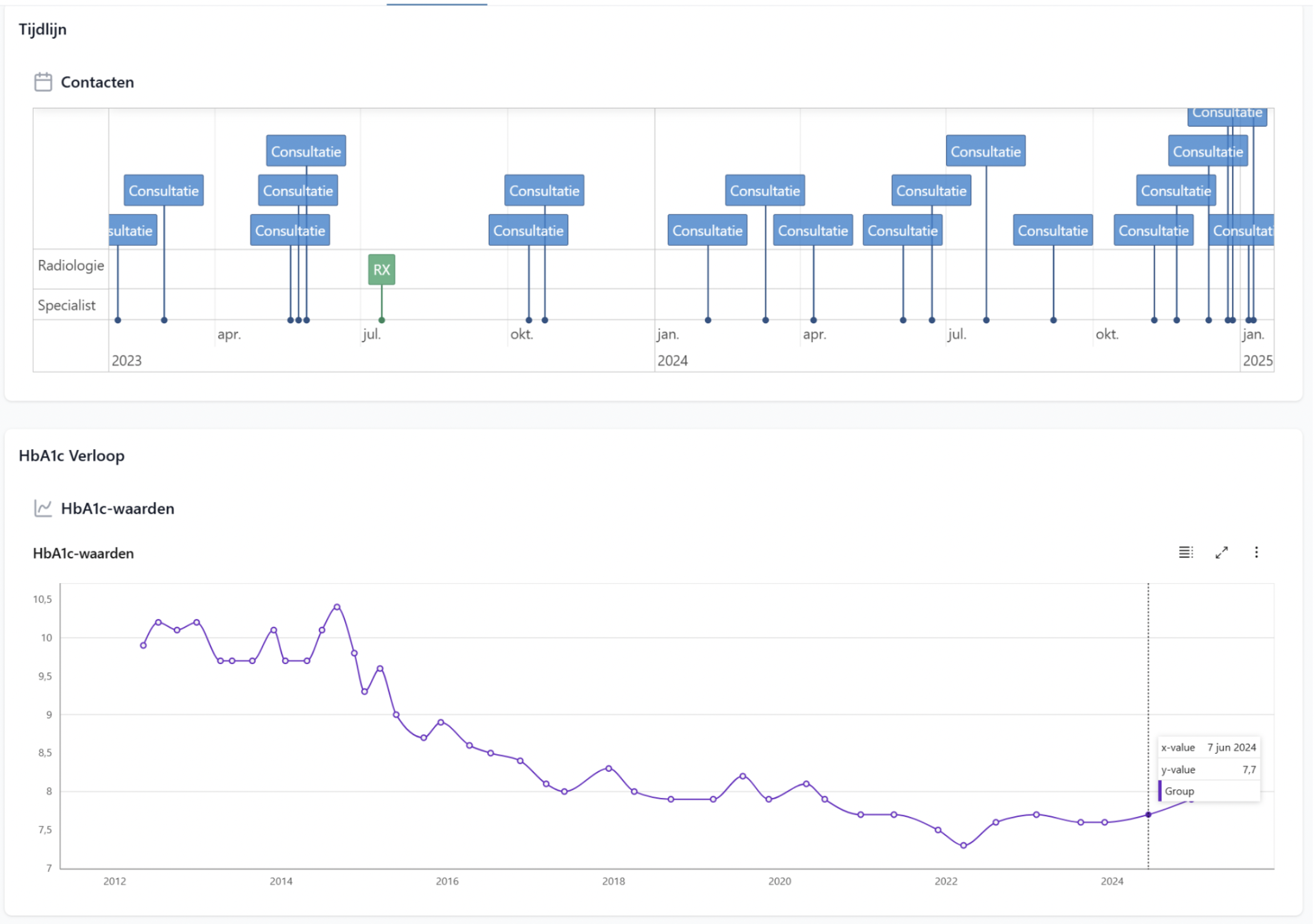1315x924 pixels.
Task: Open the upper Consultatie box in June 2024
Action: pos(931,190)
